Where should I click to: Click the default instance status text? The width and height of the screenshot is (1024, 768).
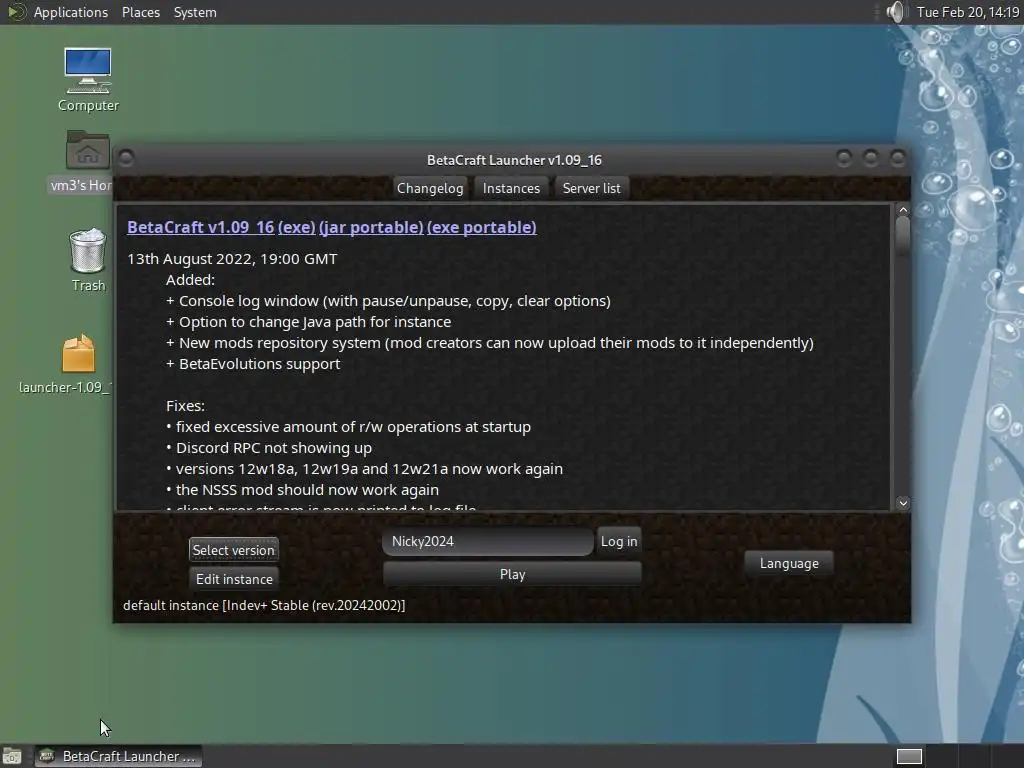(x=264, y=605)
